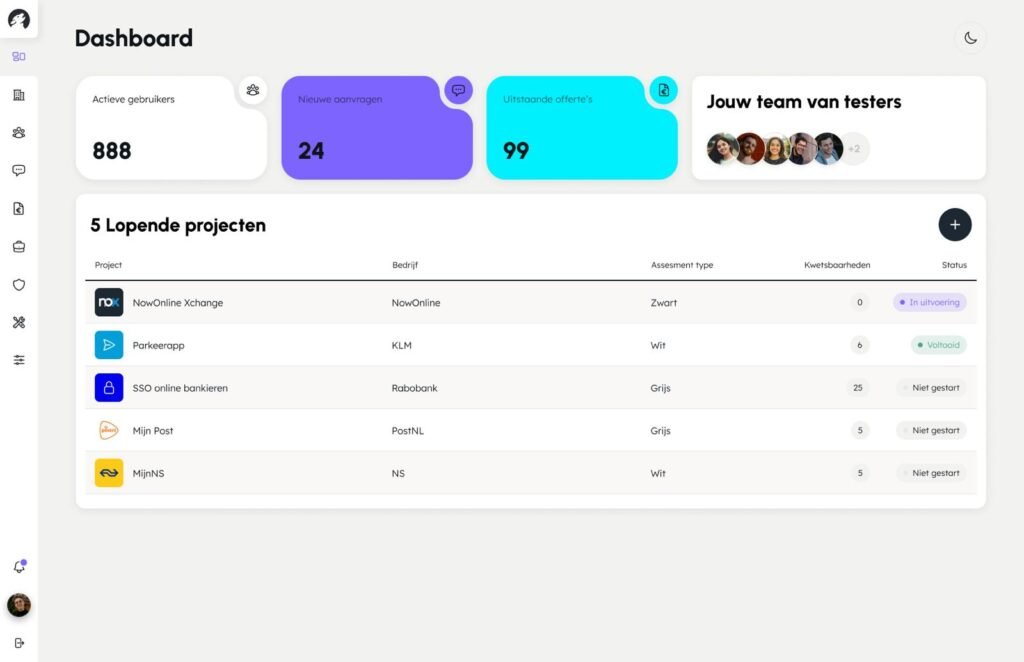Open the dashboard icon in sidebar
The height and width of the screenshot is (662, 1024).
tap(19, 56)
